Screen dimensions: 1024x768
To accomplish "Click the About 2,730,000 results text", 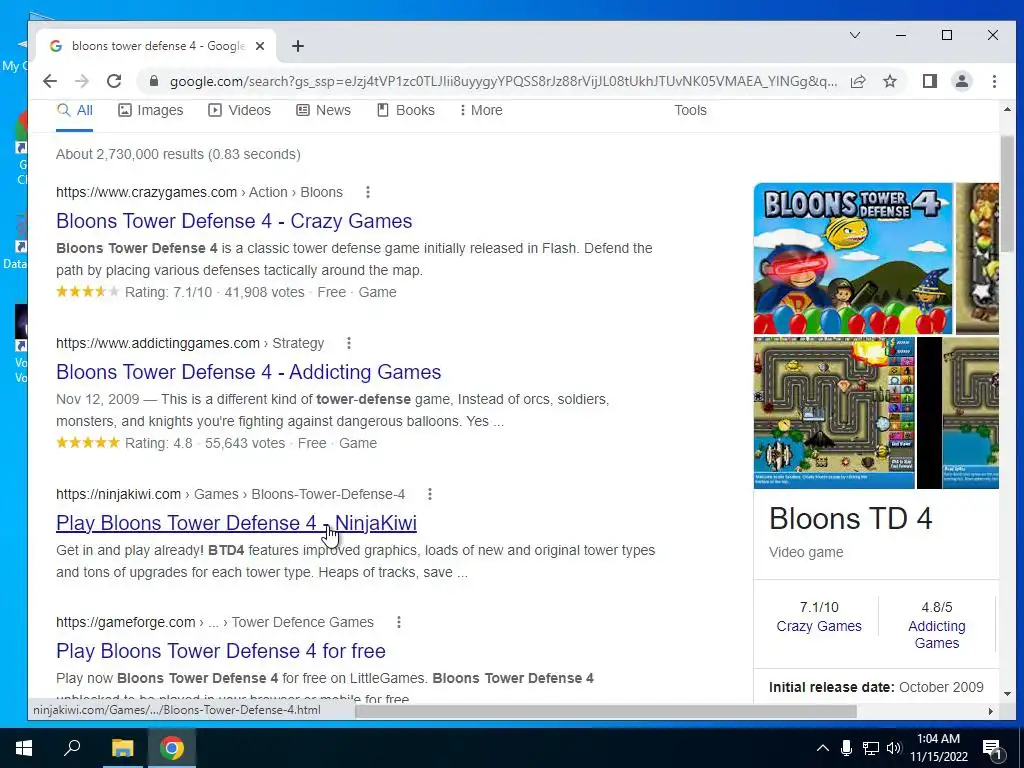I will pos(178,154).
